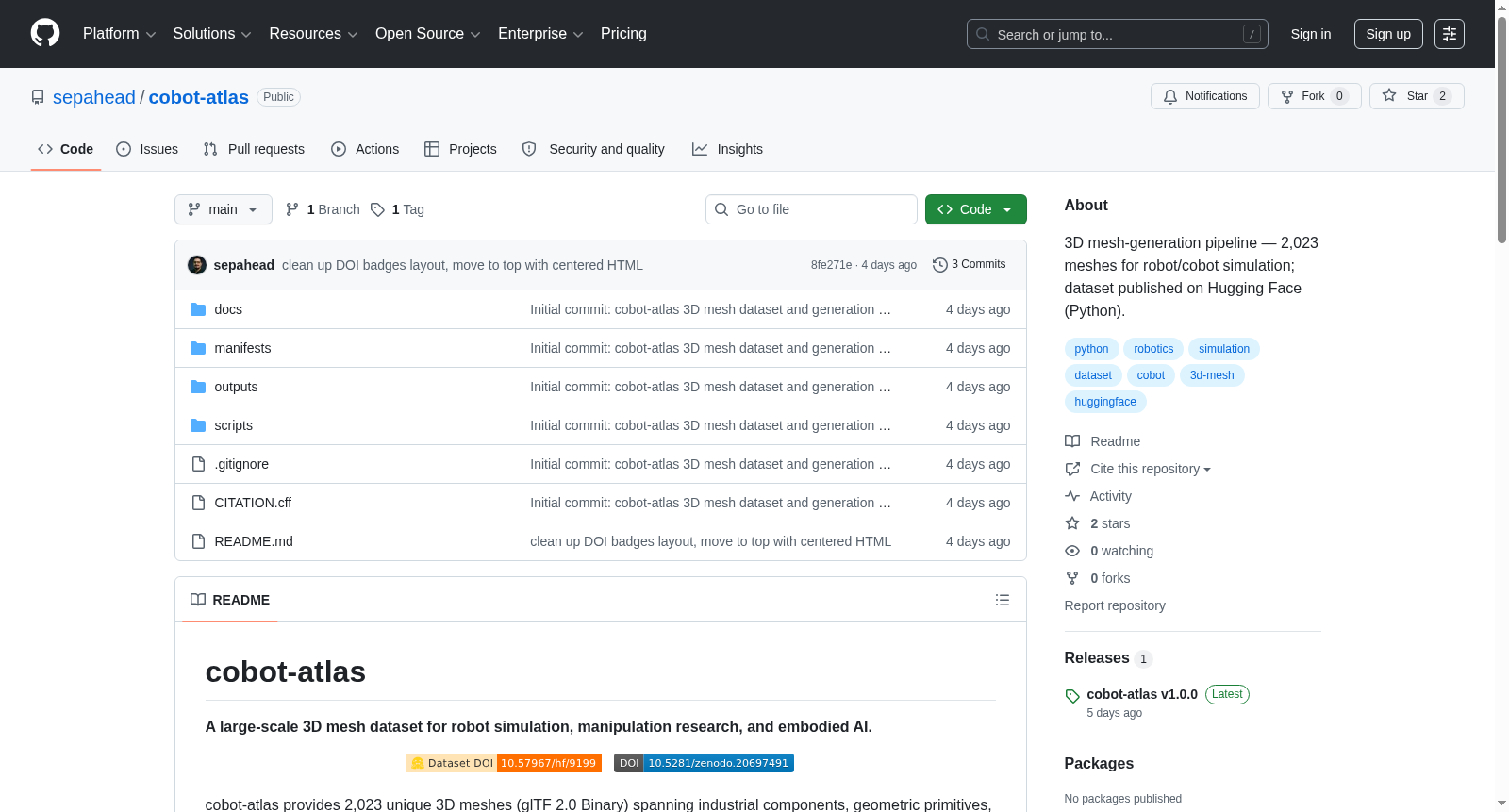The image size is (1509, 812).
Task: Open the Actions tab
Action: pos(365,149)
